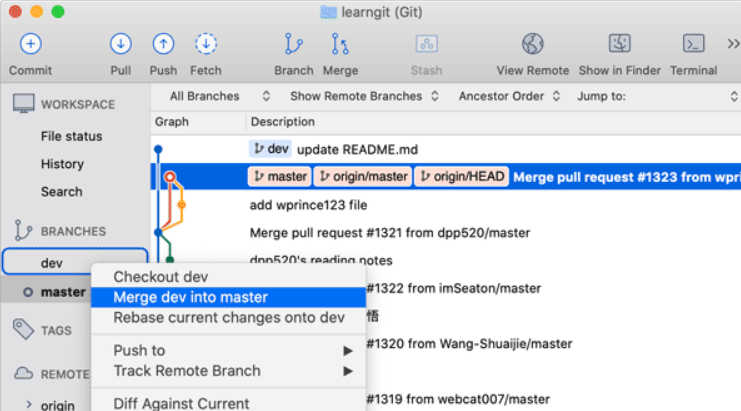Click the origin/HEAD label tag
The image size is (741, 411).
tap(462, 177)
